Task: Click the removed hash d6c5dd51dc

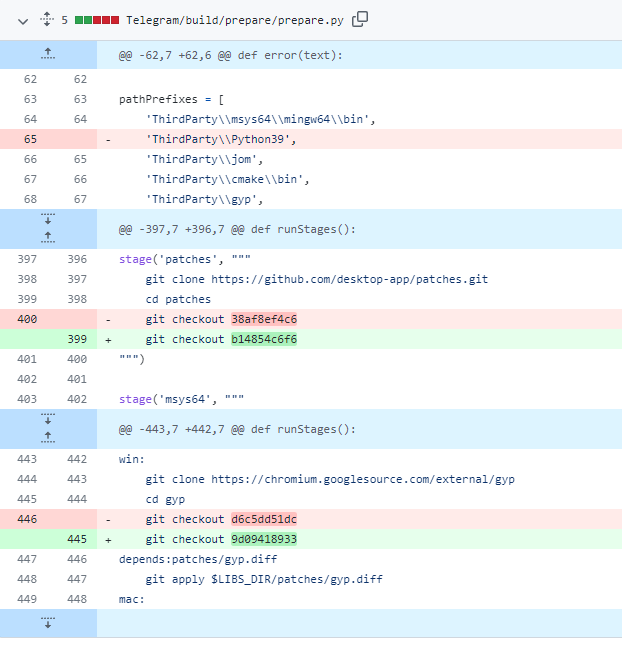Action: pos(264,519)
